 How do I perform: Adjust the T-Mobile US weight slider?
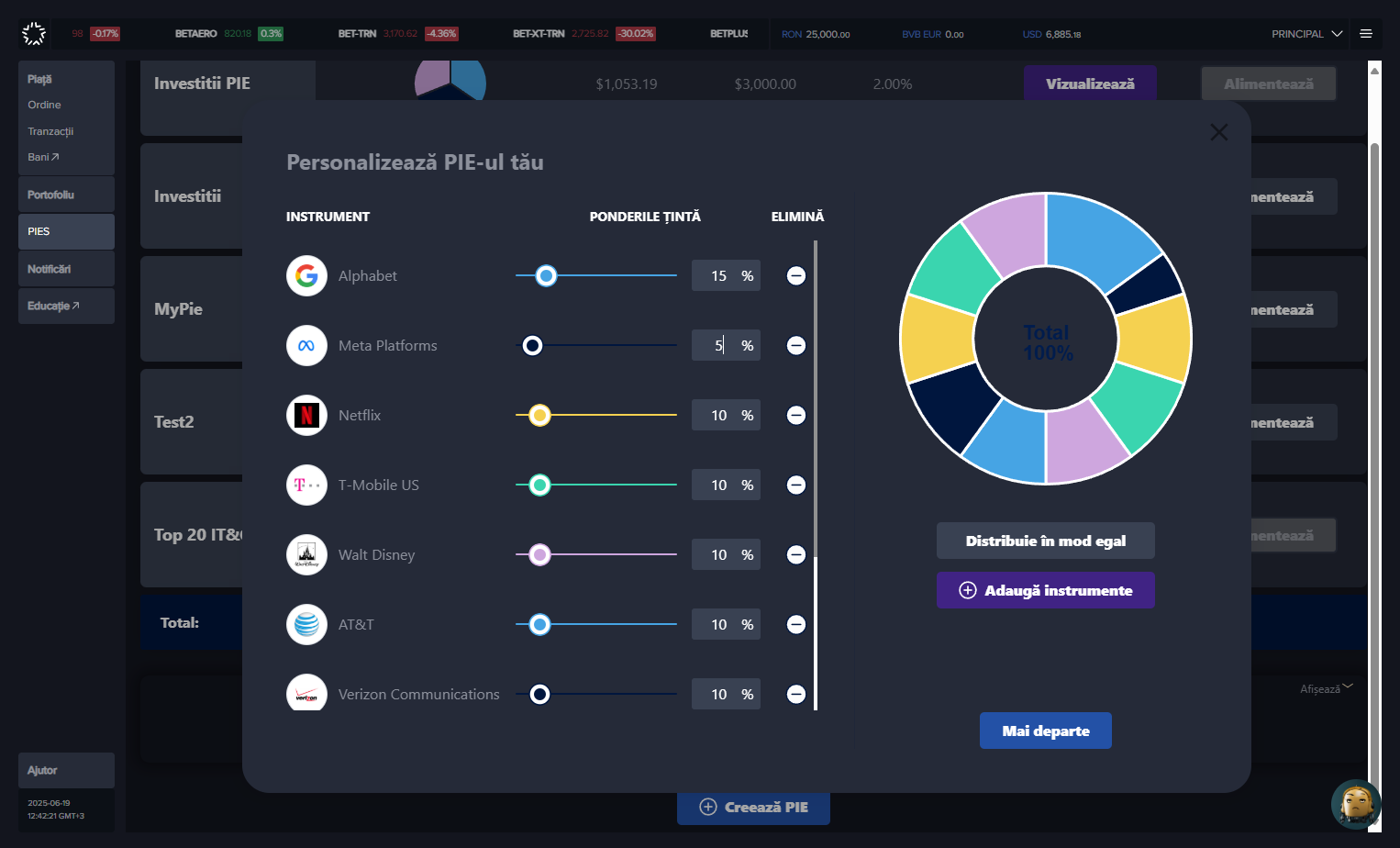click(596, 485)
